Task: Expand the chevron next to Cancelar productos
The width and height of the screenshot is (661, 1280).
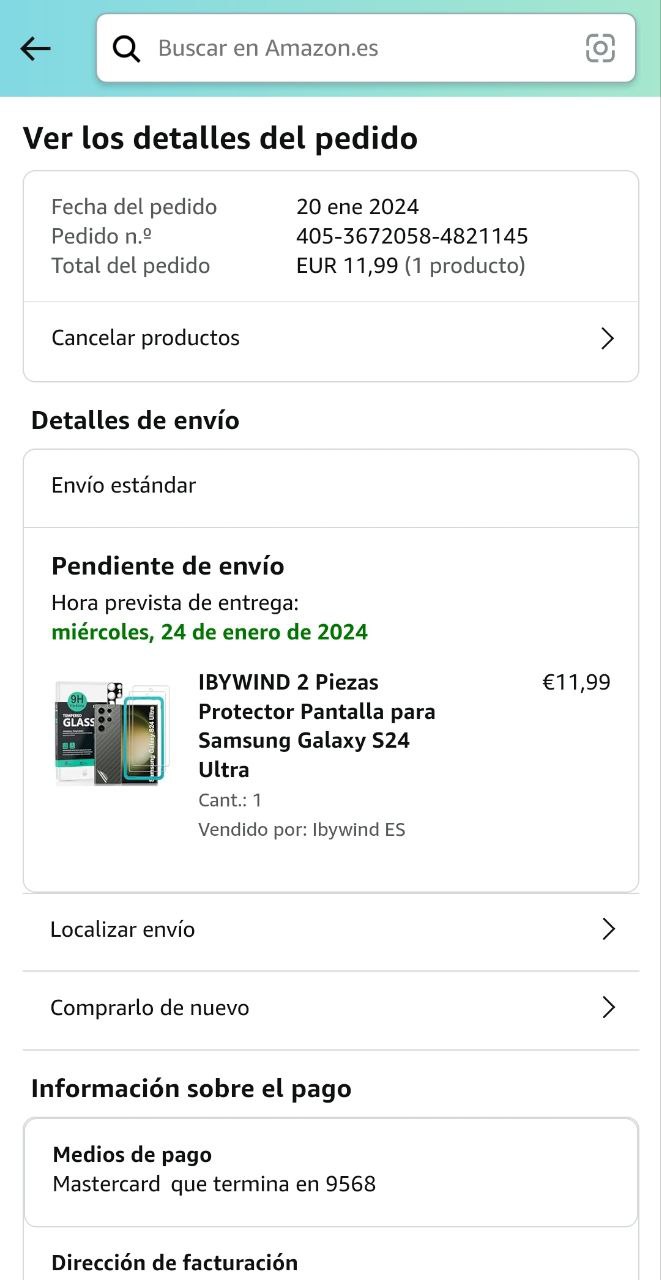Action: (607, 338)
